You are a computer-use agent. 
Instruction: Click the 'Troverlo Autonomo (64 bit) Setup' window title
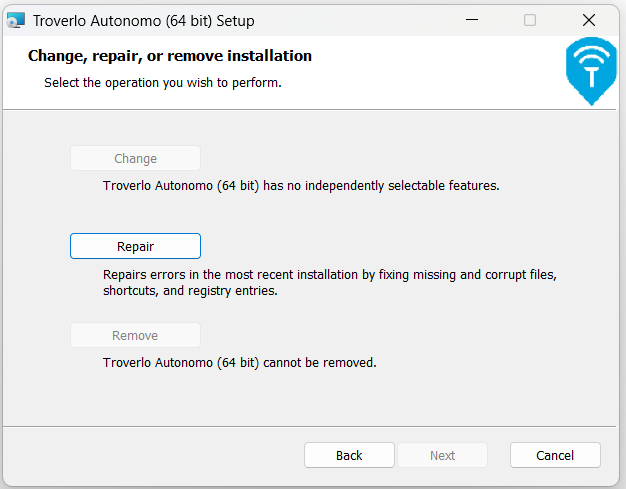click(143, 21)
